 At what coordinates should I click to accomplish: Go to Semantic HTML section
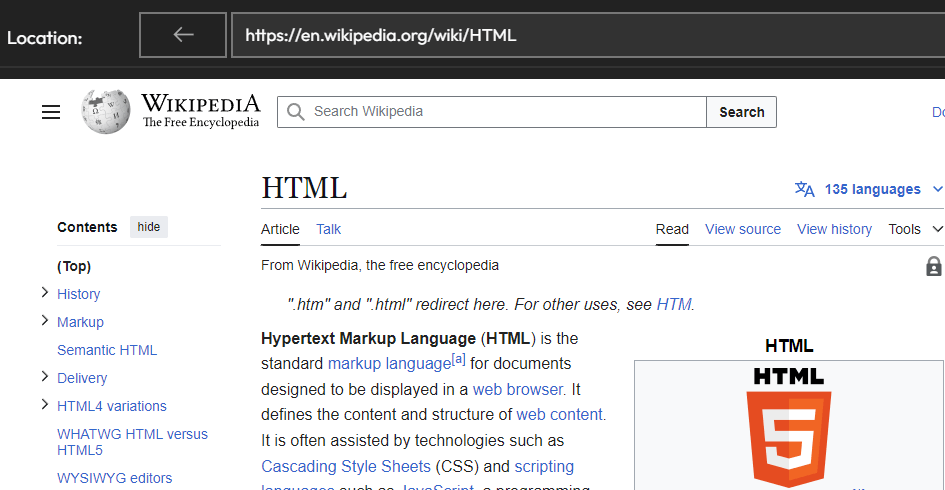107,350
